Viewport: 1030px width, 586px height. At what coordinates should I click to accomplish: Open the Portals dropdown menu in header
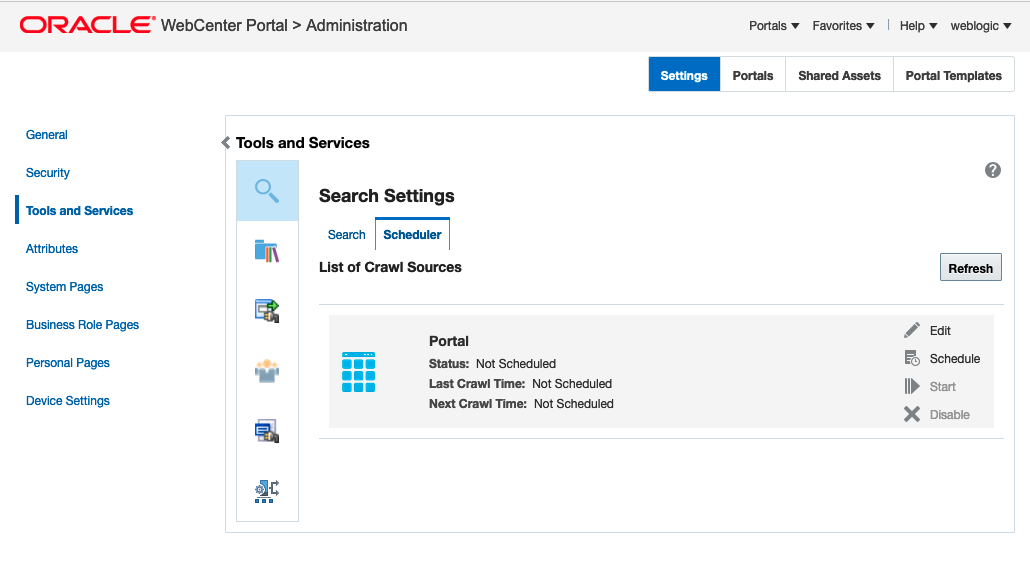(774, 26)
